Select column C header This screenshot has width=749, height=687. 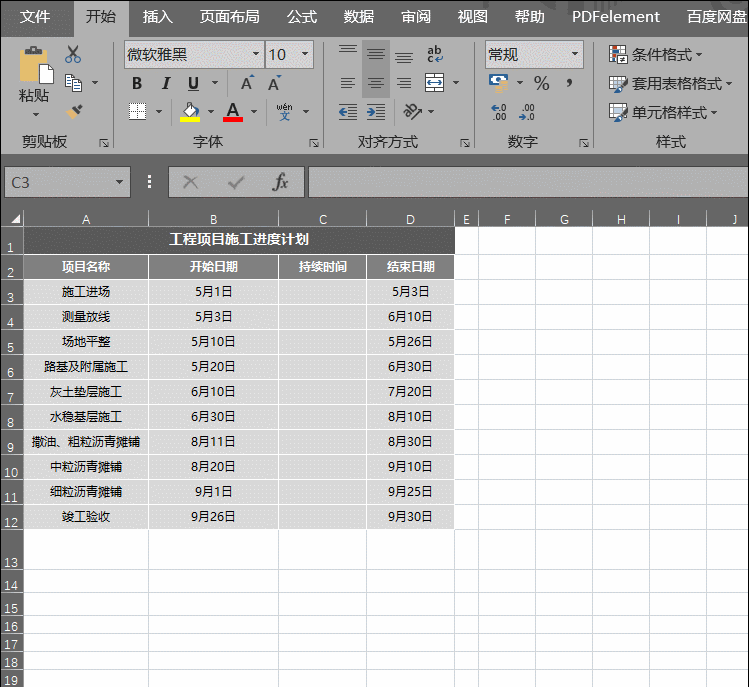coord(322,219)
